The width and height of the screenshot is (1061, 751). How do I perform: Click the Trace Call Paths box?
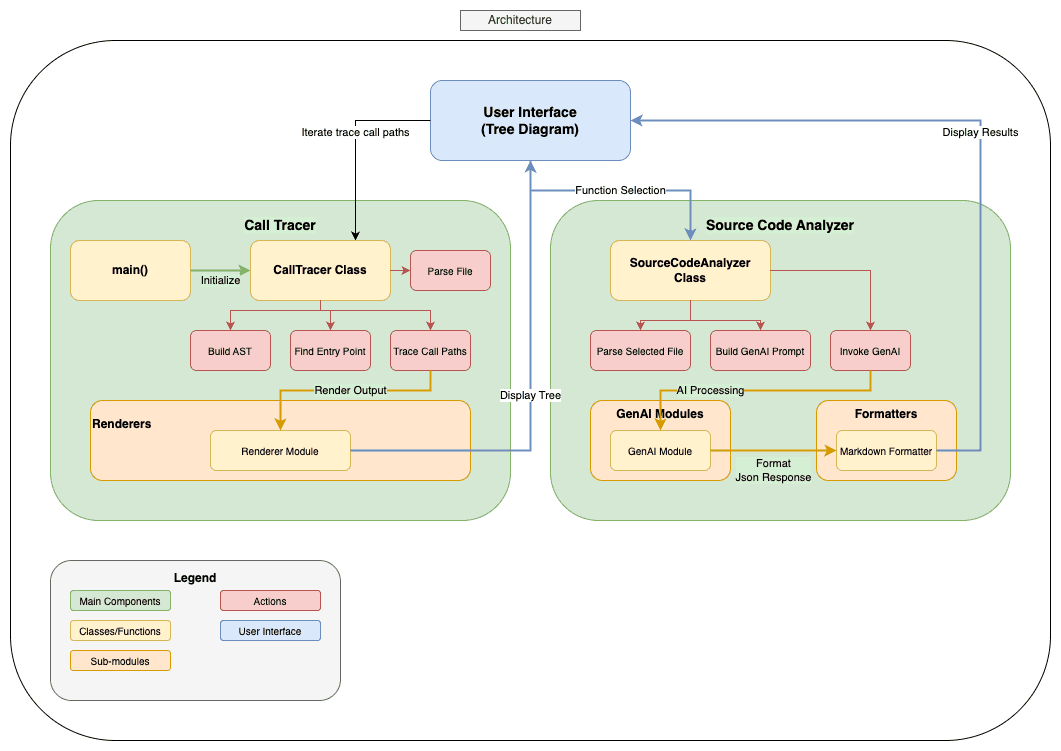coord(430,350)
